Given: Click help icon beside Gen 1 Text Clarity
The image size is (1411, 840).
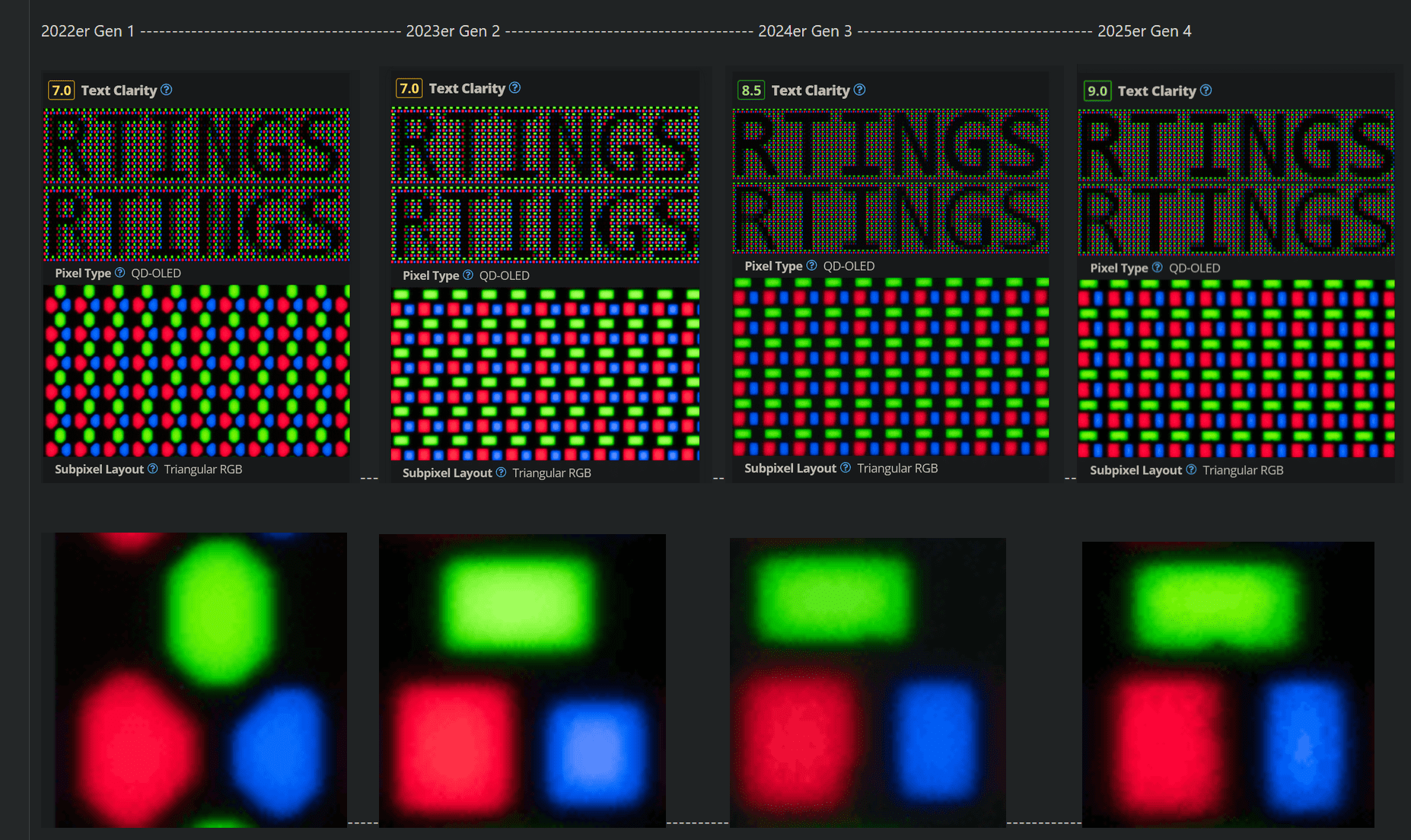Looking at the screenshot, I should point(167,90).
